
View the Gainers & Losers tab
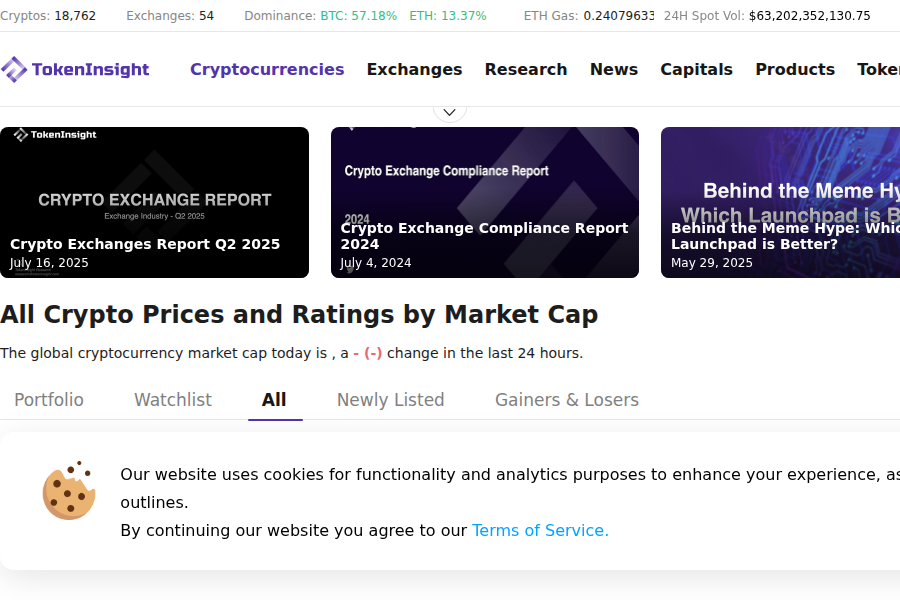coord(566,399)
